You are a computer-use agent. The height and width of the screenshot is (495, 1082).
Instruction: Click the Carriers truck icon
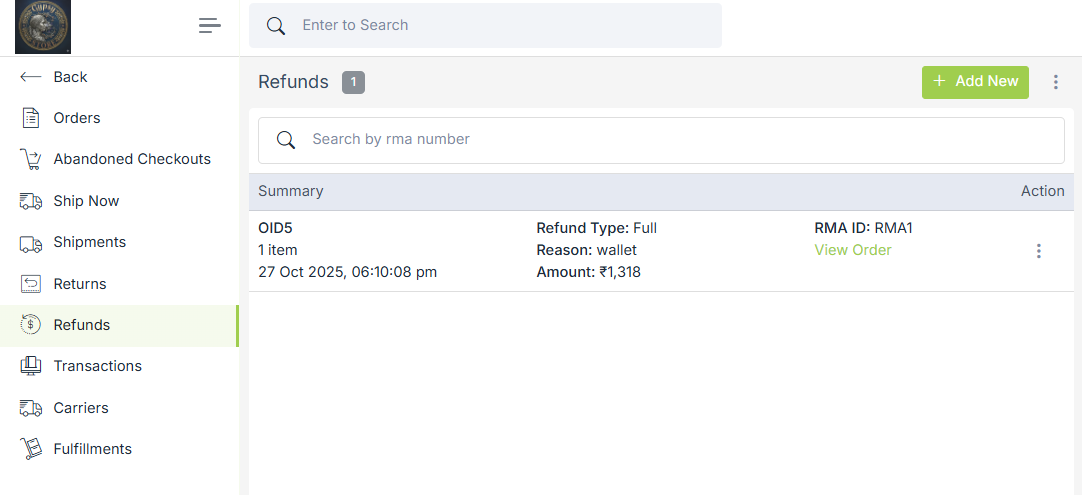point(31,408)
